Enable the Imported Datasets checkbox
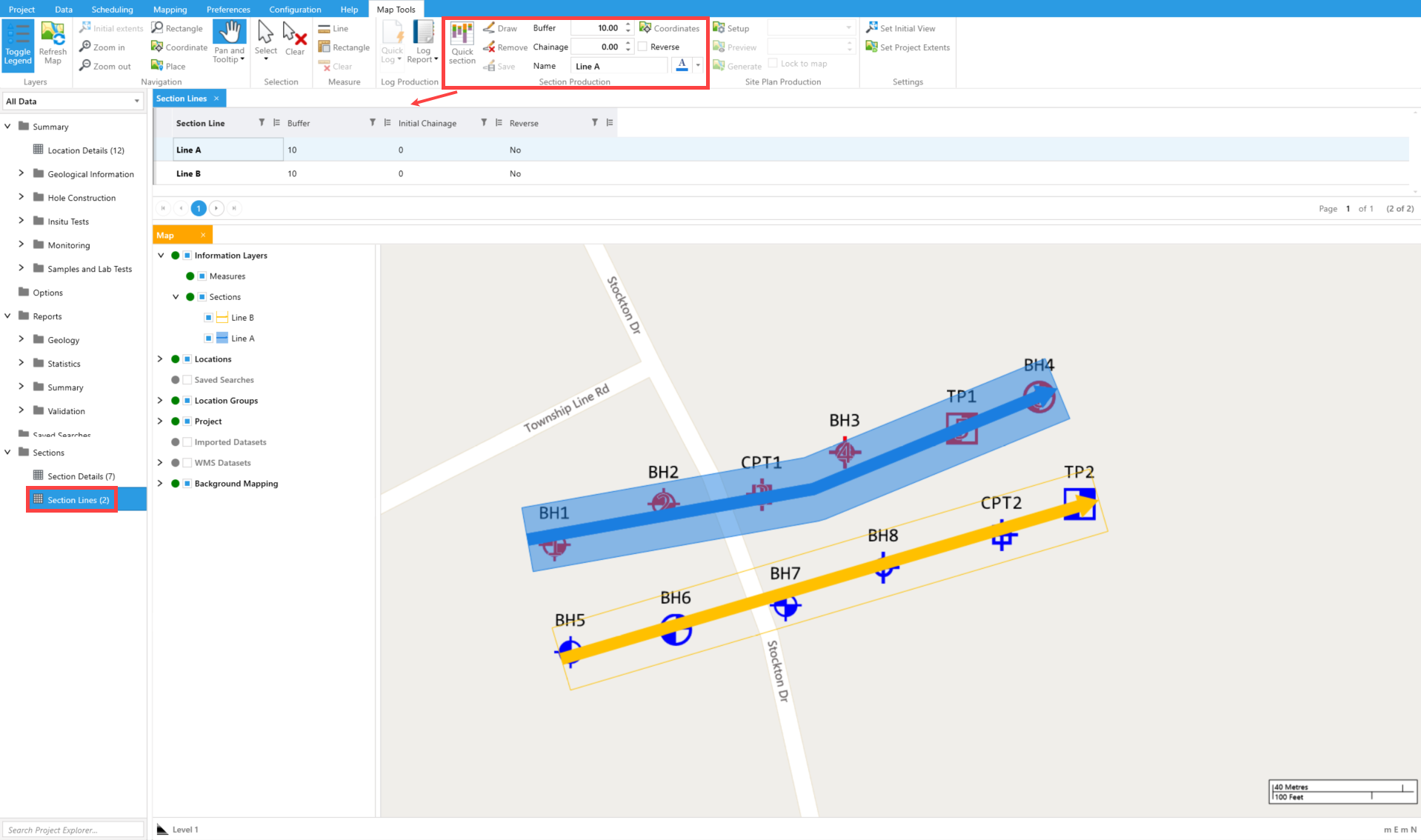Screen dimensions: 1421x840 coord(188,442)
